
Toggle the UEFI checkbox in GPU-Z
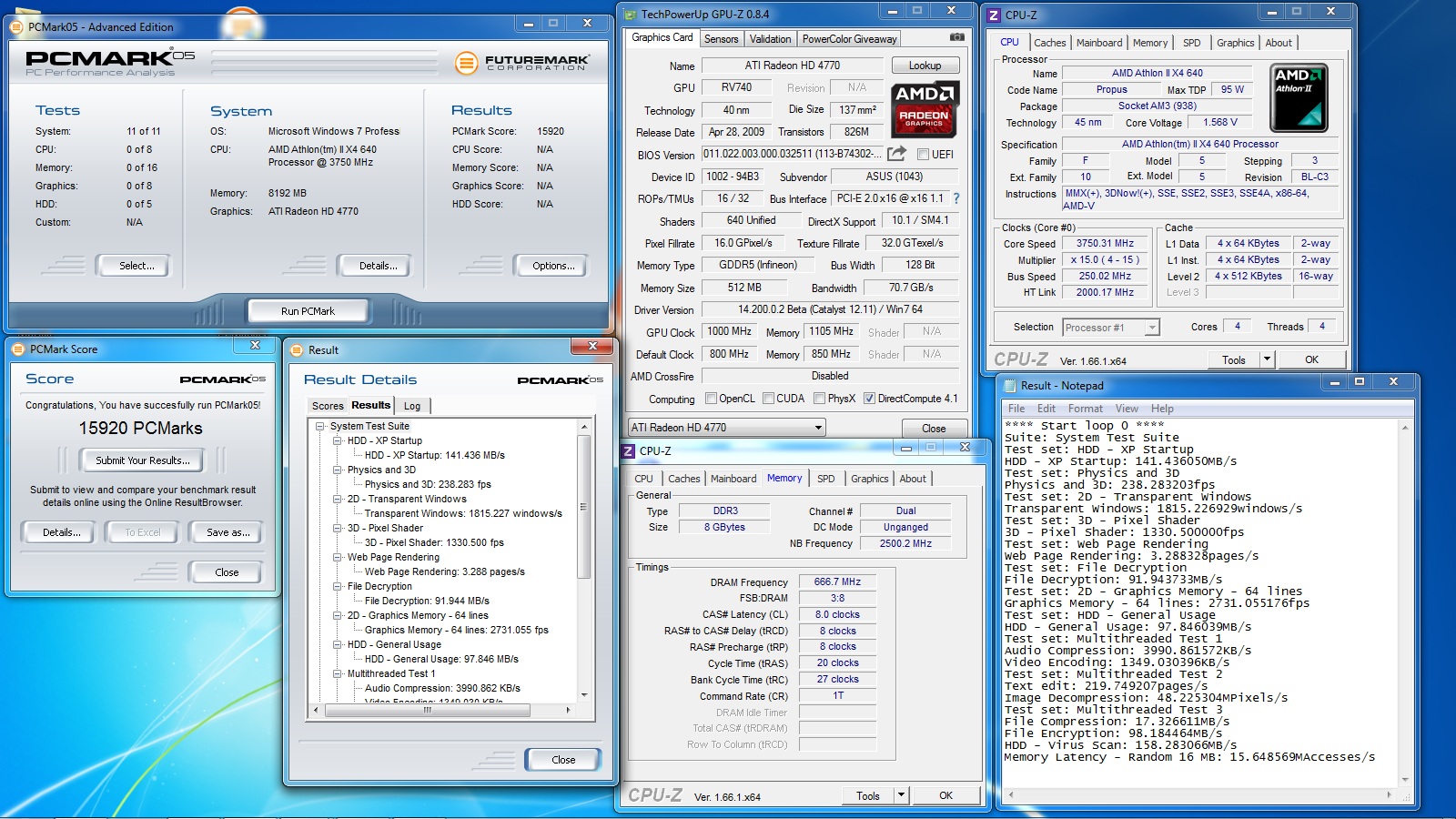coord(923,155)
